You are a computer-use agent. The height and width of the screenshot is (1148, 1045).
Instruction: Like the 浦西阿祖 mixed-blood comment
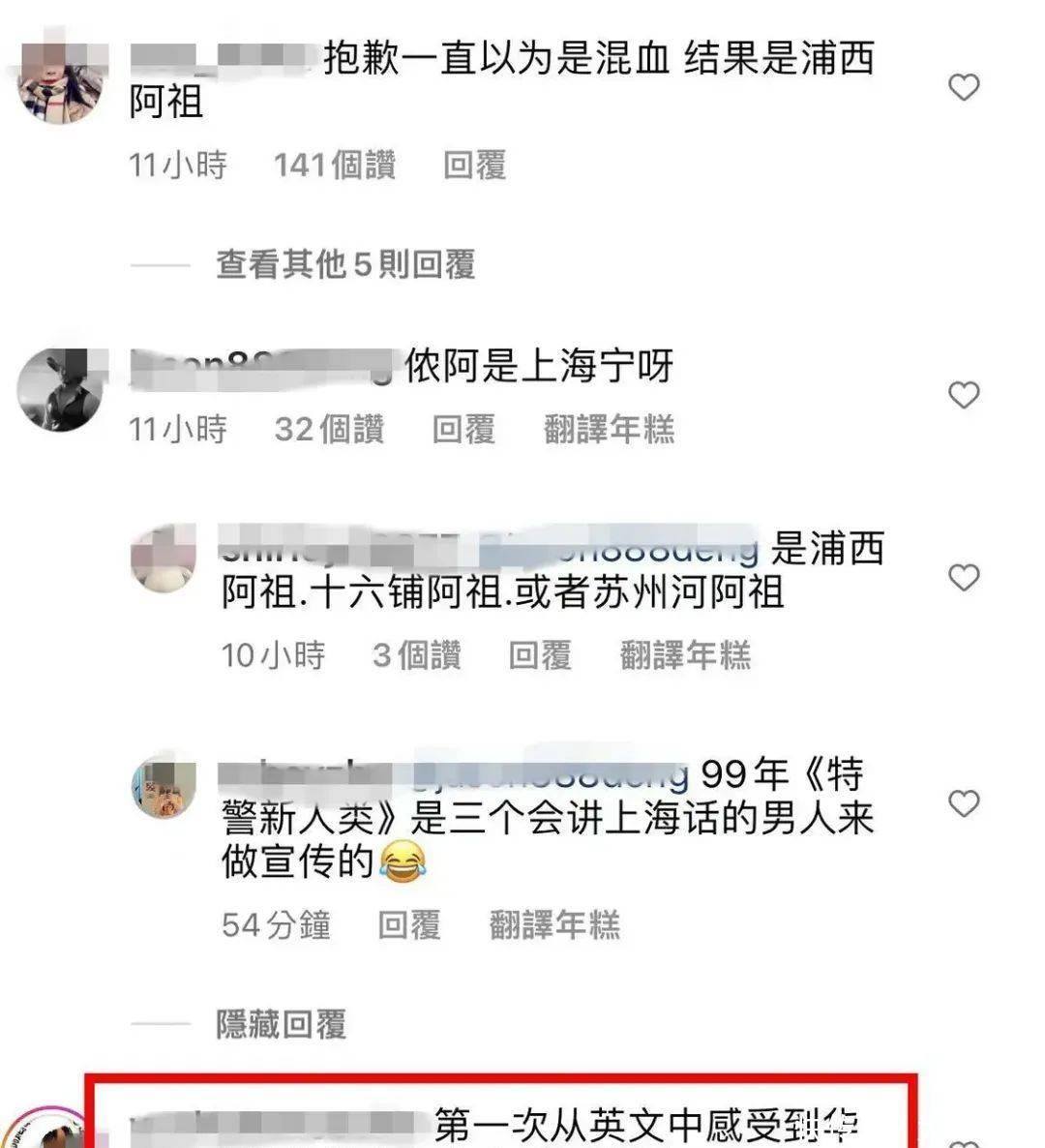[x=964, y=87]
